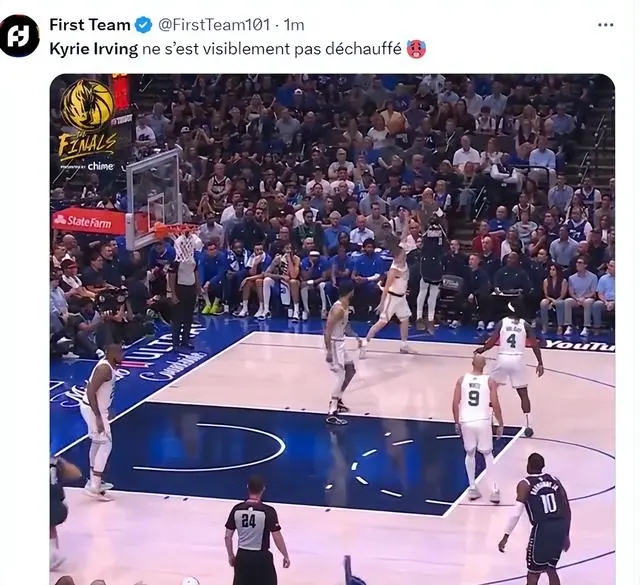The image size is (640, 585).
Task: Click the State Farm sign by backboard
Action: tap(89, 222)
